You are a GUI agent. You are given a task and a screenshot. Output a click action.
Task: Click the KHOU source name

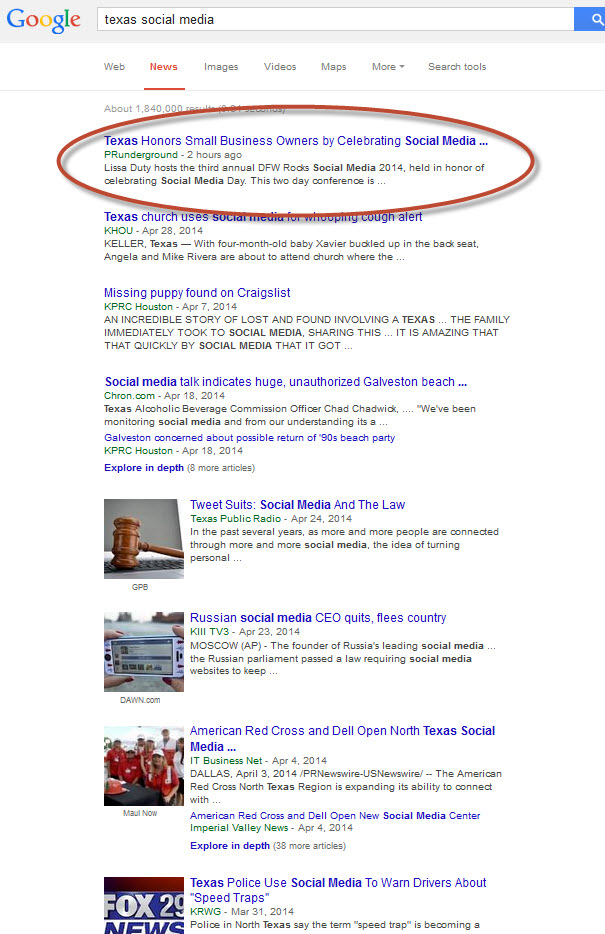click(118, 231)
